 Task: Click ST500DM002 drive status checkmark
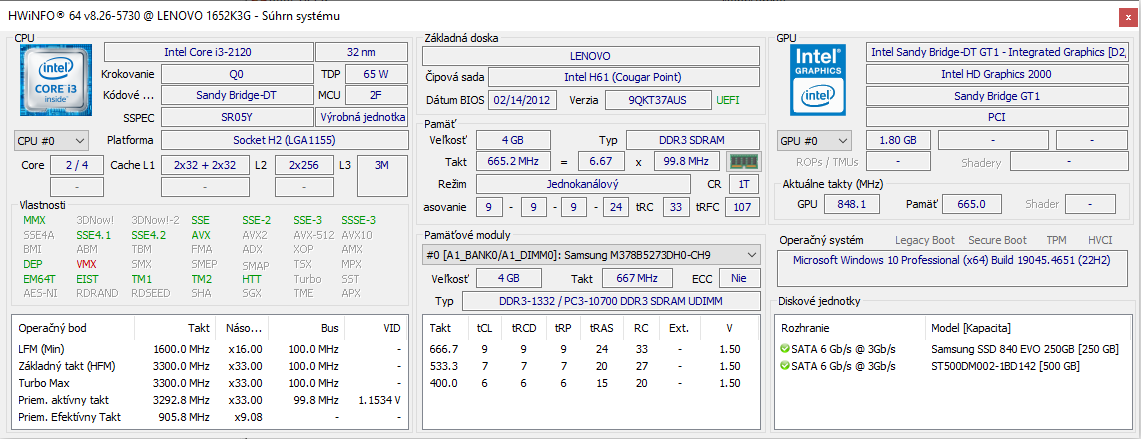(x=785, y=366)
